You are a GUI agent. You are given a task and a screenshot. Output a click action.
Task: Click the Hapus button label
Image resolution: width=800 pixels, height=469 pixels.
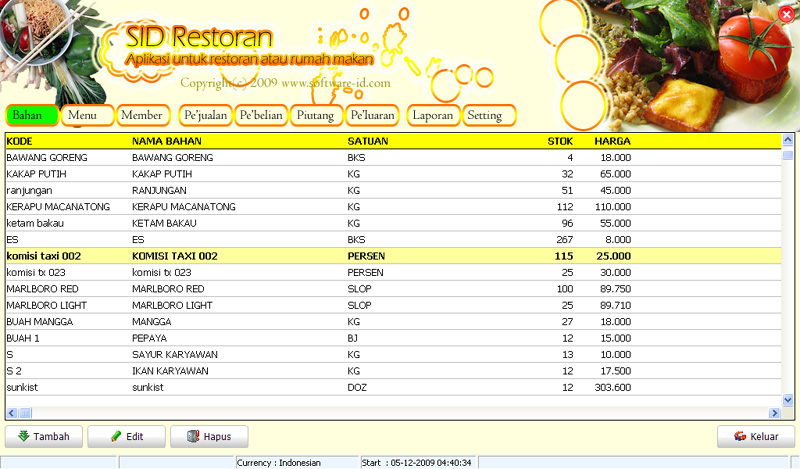pyautogui.click(x=217, y=437)
